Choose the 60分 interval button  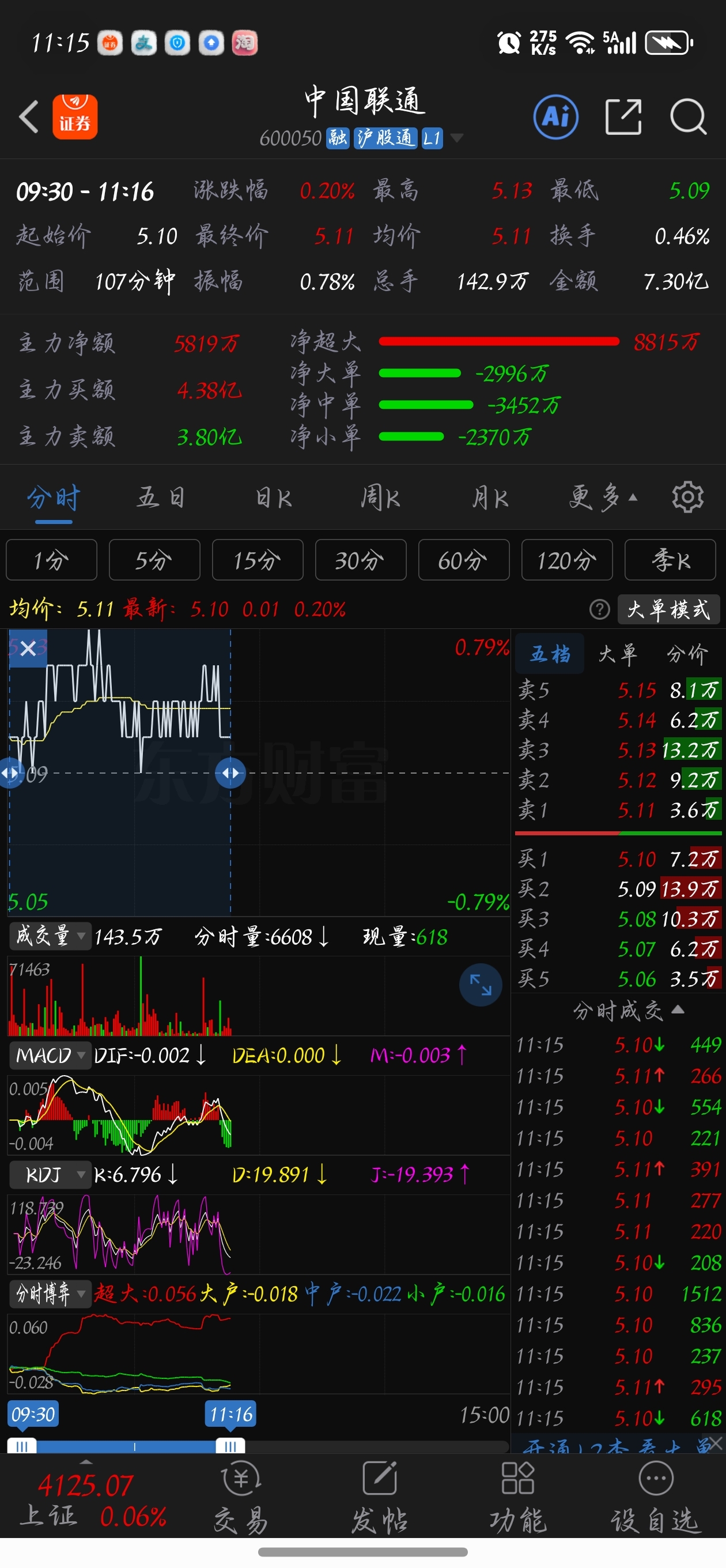(x=464, y=560)
